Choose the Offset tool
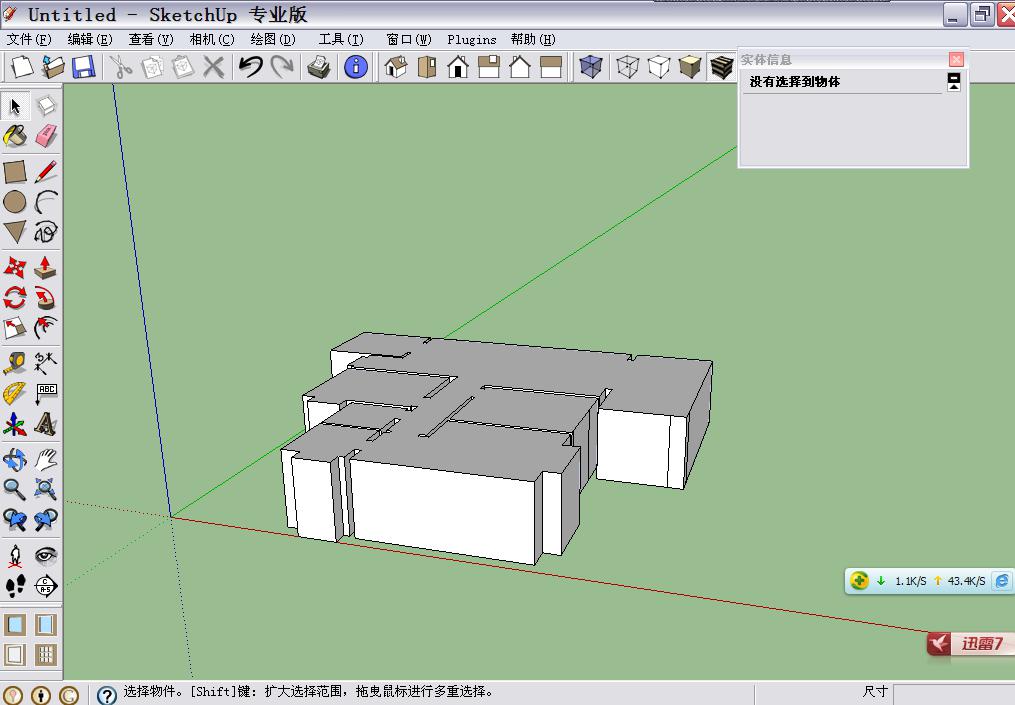Image resolution: width=1015 pixels, height=705 pixels. [x=46, y=328]
